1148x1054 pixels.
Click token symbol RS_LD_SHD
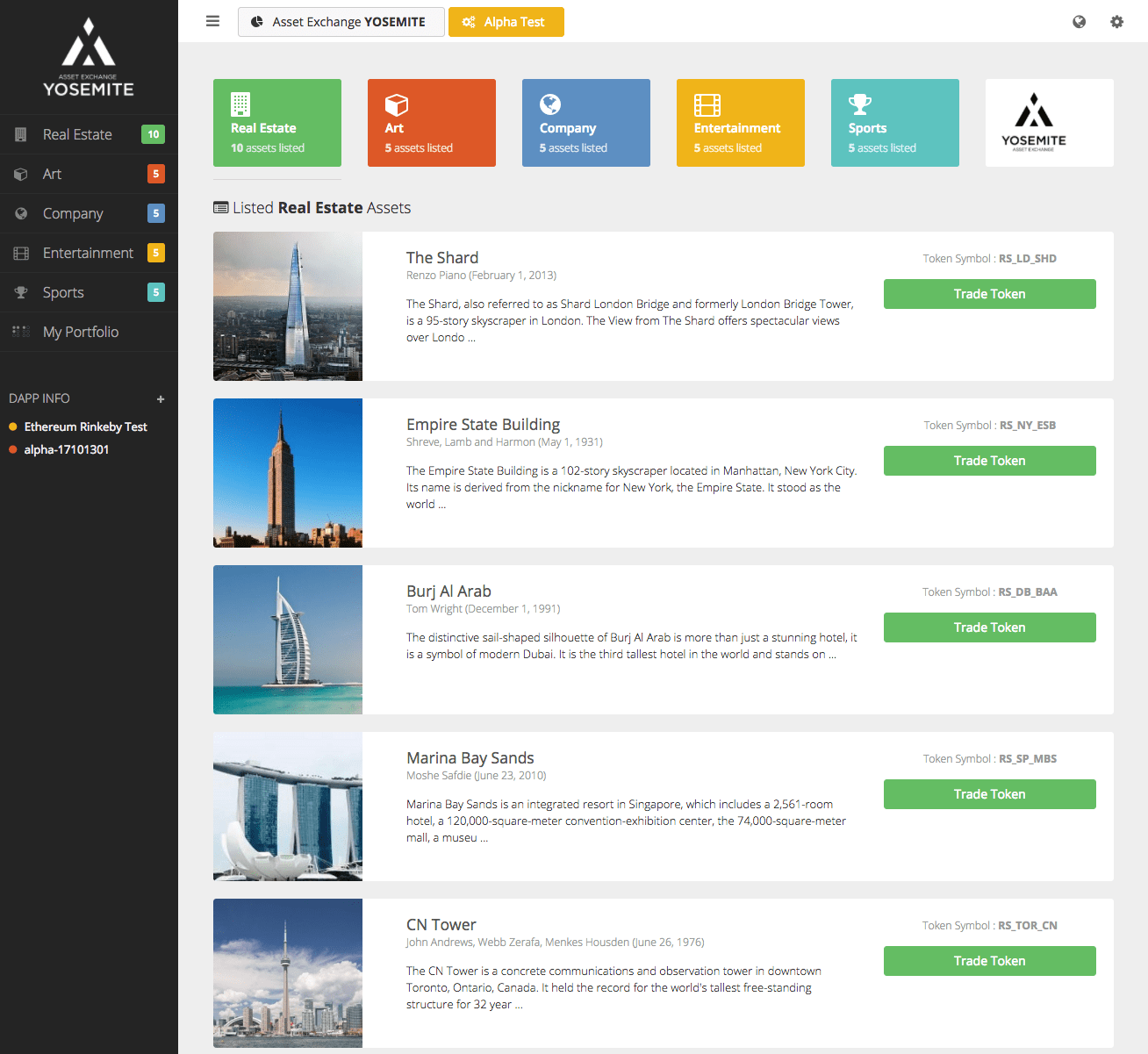pyautogui.click(x=1028, y=259)
